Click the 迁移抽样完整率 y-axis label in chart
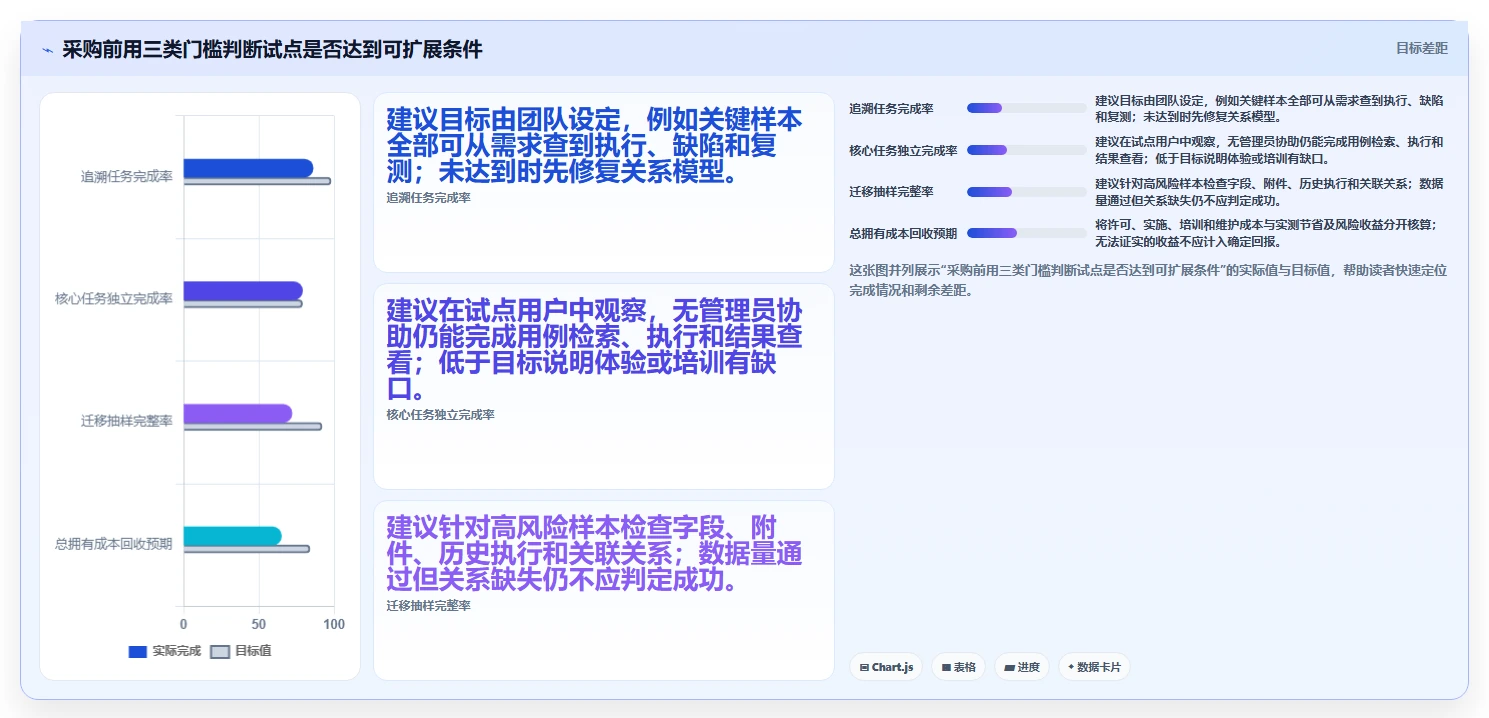1489x718 pixels. [126, 421]
